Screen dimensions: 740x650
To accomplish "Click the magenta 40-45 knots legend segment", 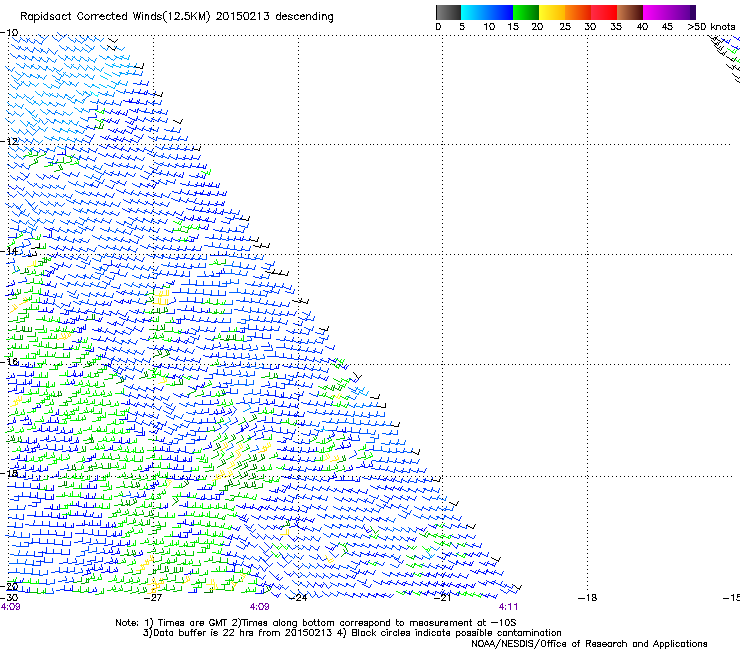I will coord(656,12).
